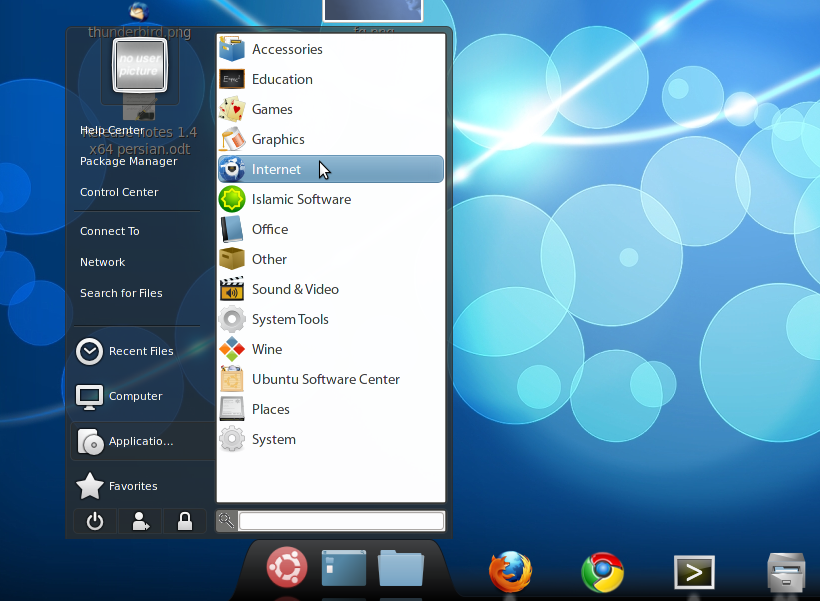Open the Wine menu entry
Screen dimensions: 820x601
(x=331, y=349)
